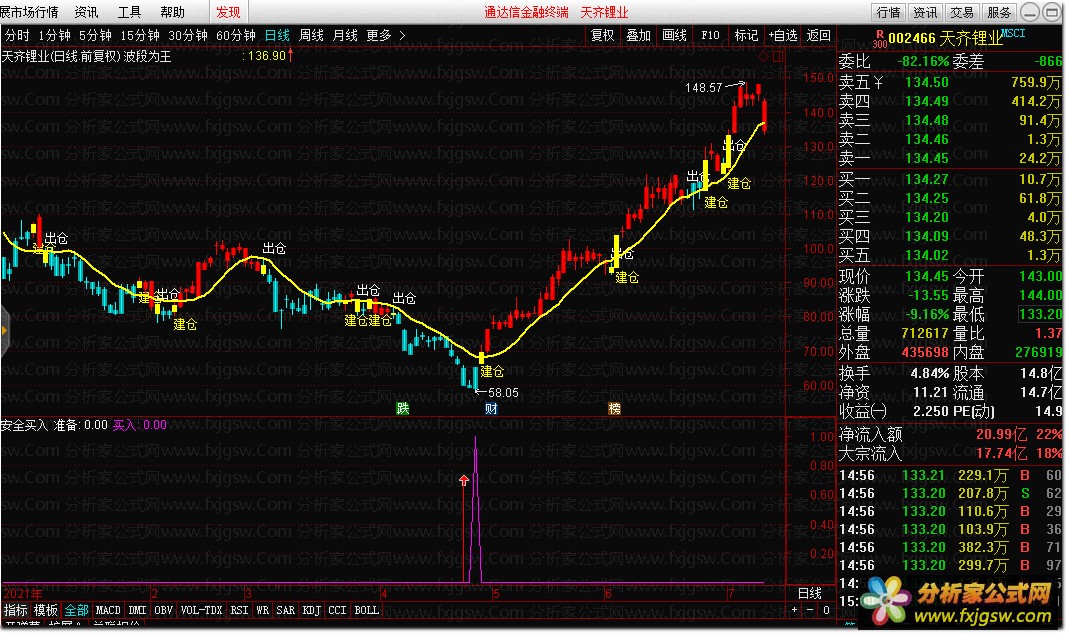Zoom in chart with plus button
Viewport: 1068px width, 633px height.
(x=795, y=609)
